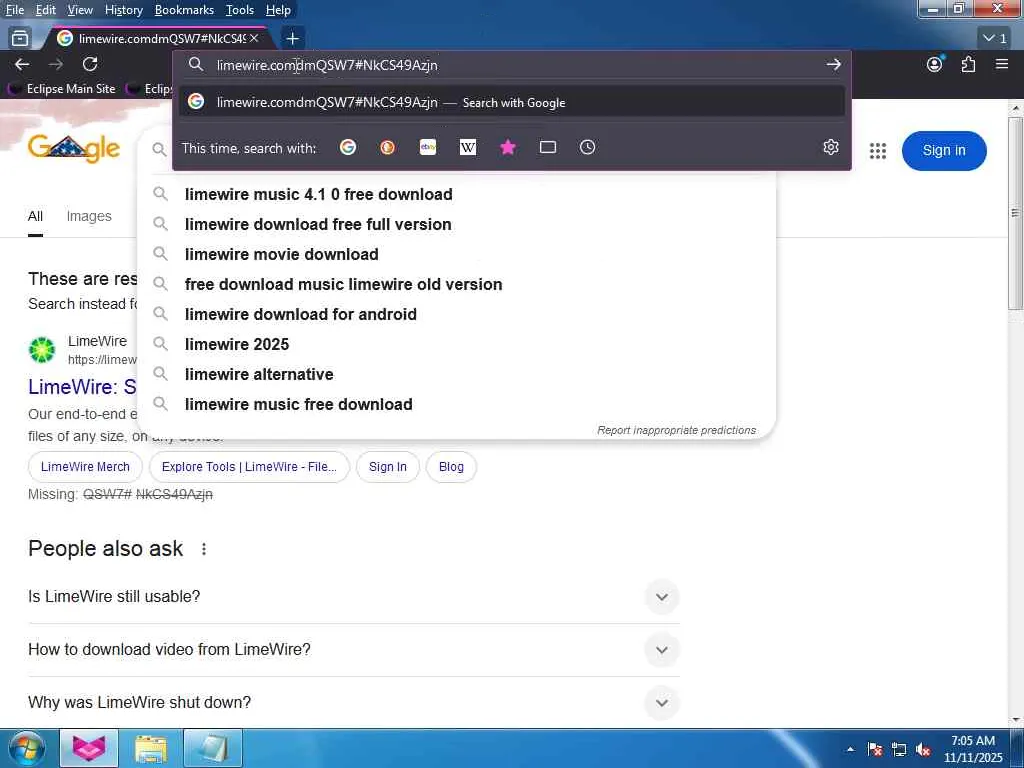
Task: Click the go arrow in address bar
Action: pyautogui.click(x=833, y=65)
